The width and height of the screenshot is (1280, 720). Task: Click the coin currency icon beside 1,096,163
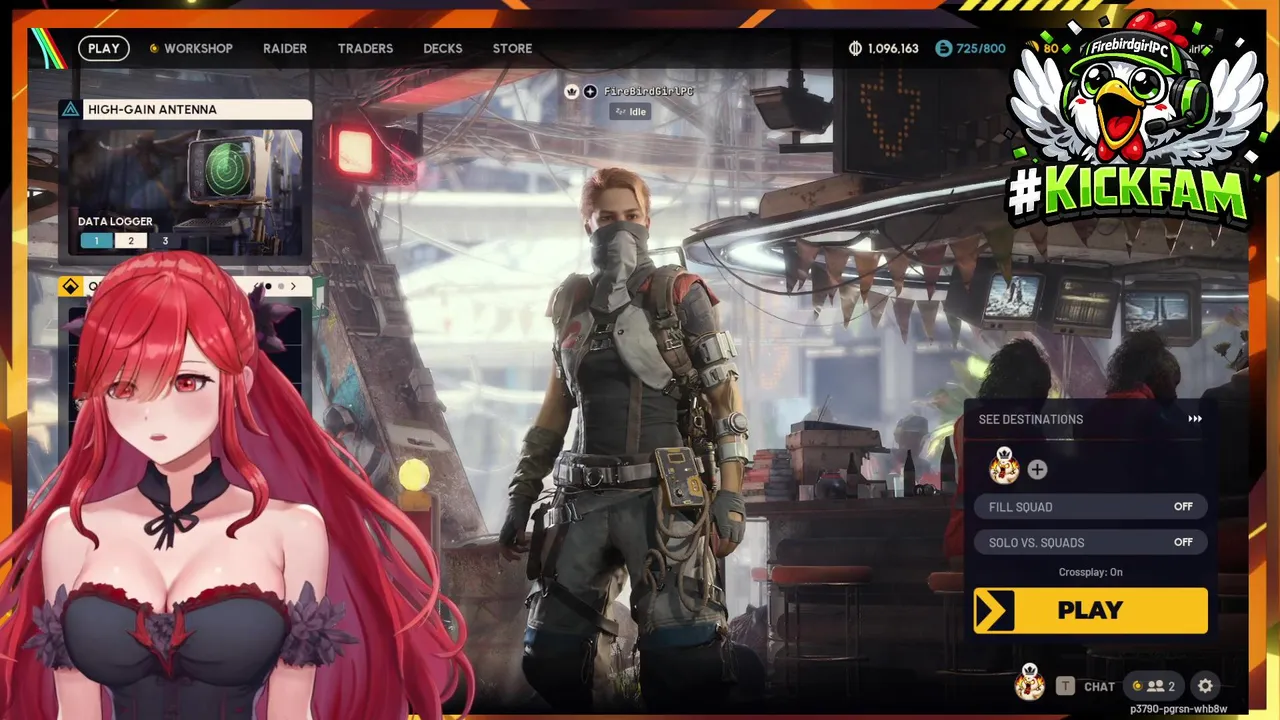(855, 48)
